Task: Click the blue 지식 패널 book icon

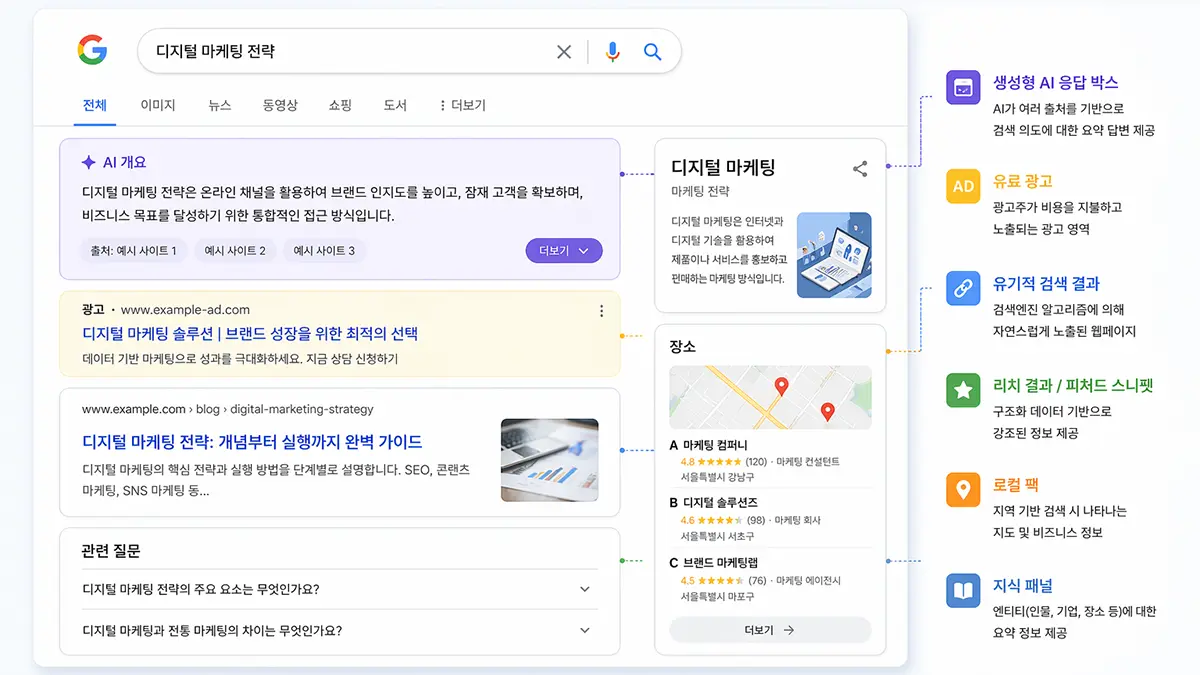Action: [962, 589]
